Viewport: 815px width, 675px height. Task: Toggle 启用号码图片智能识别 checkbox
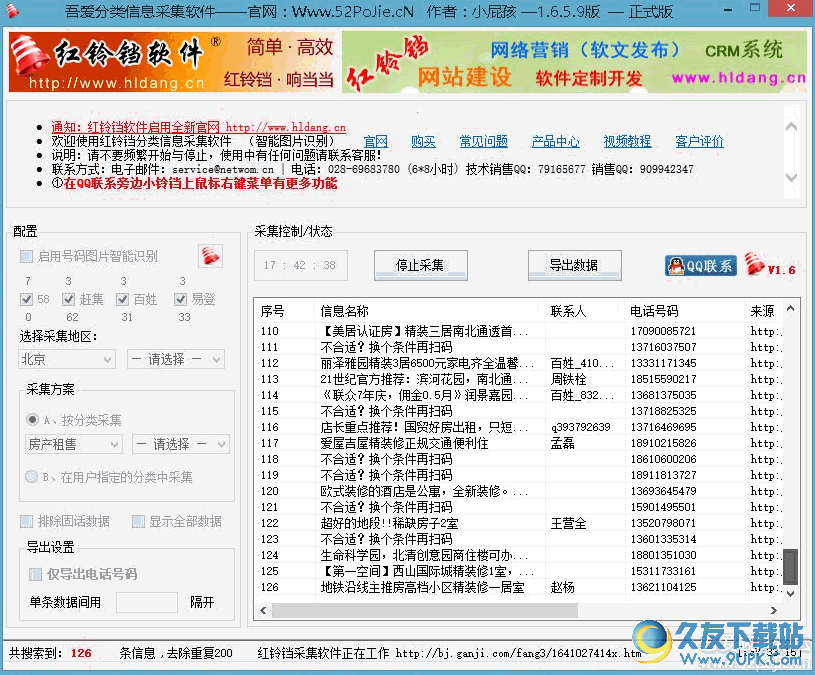click(x=26, y=256)
